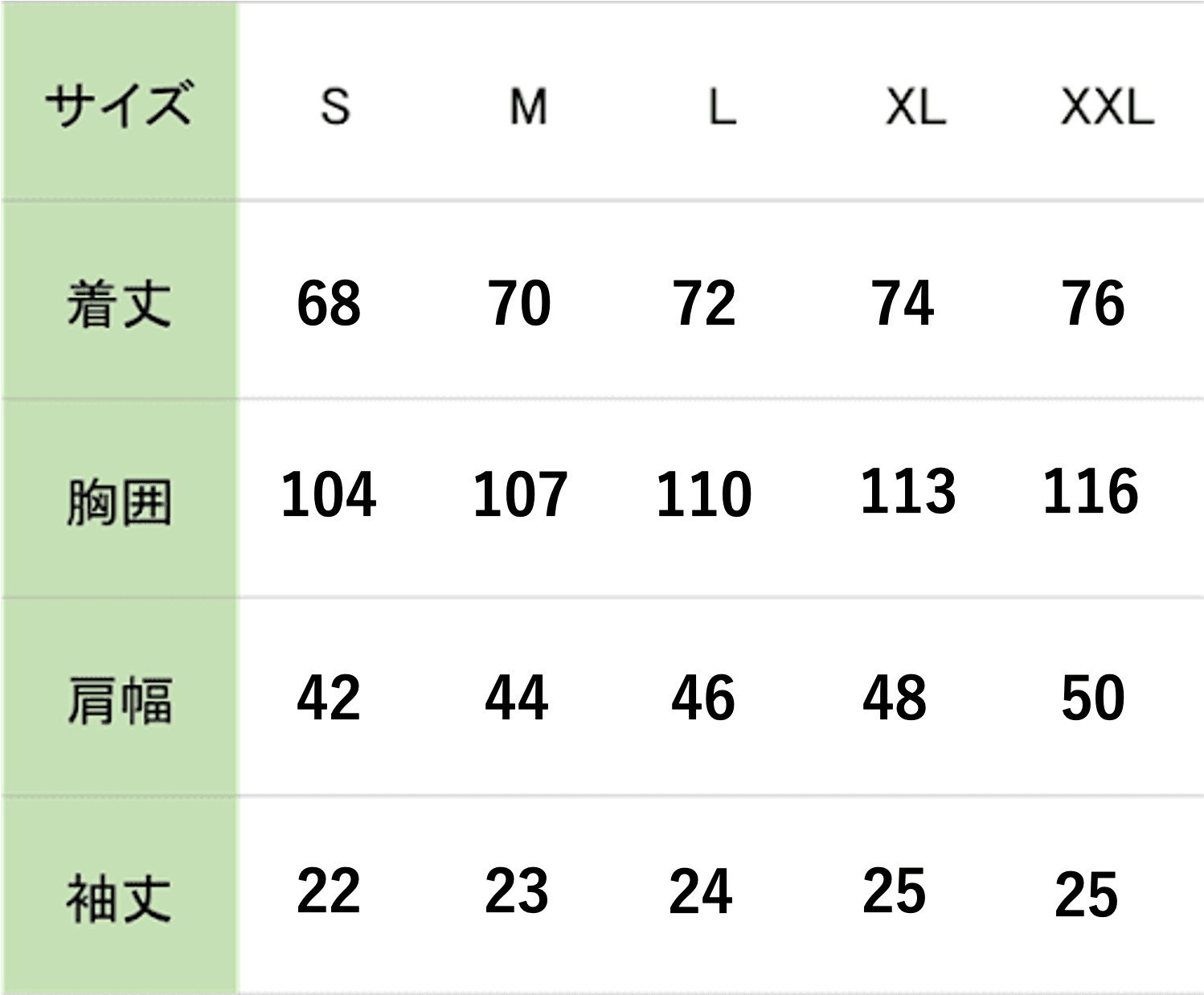Click the 104 chest value
The image size is (1204, 995).
click(x=329, y=493)
